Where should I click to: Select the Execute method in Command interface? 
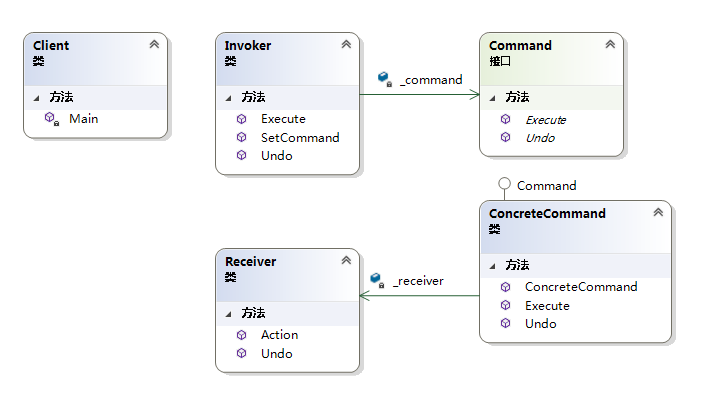[546, 120]
